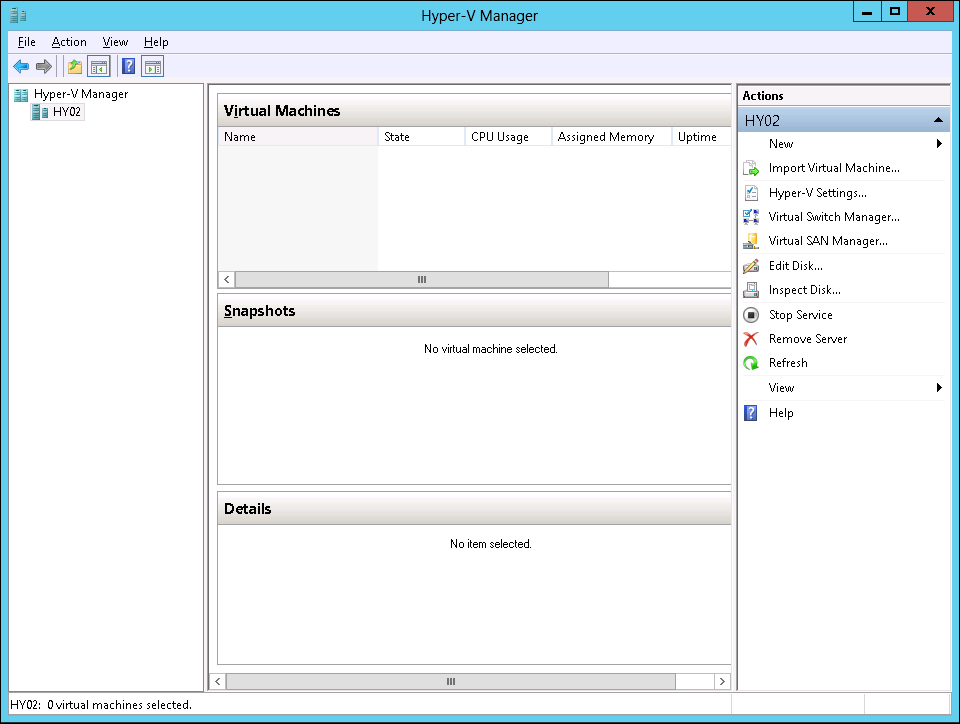Choose Edit Disk... action
The image size is (960, 724).
pyautogui.click(x=795, y=266)
